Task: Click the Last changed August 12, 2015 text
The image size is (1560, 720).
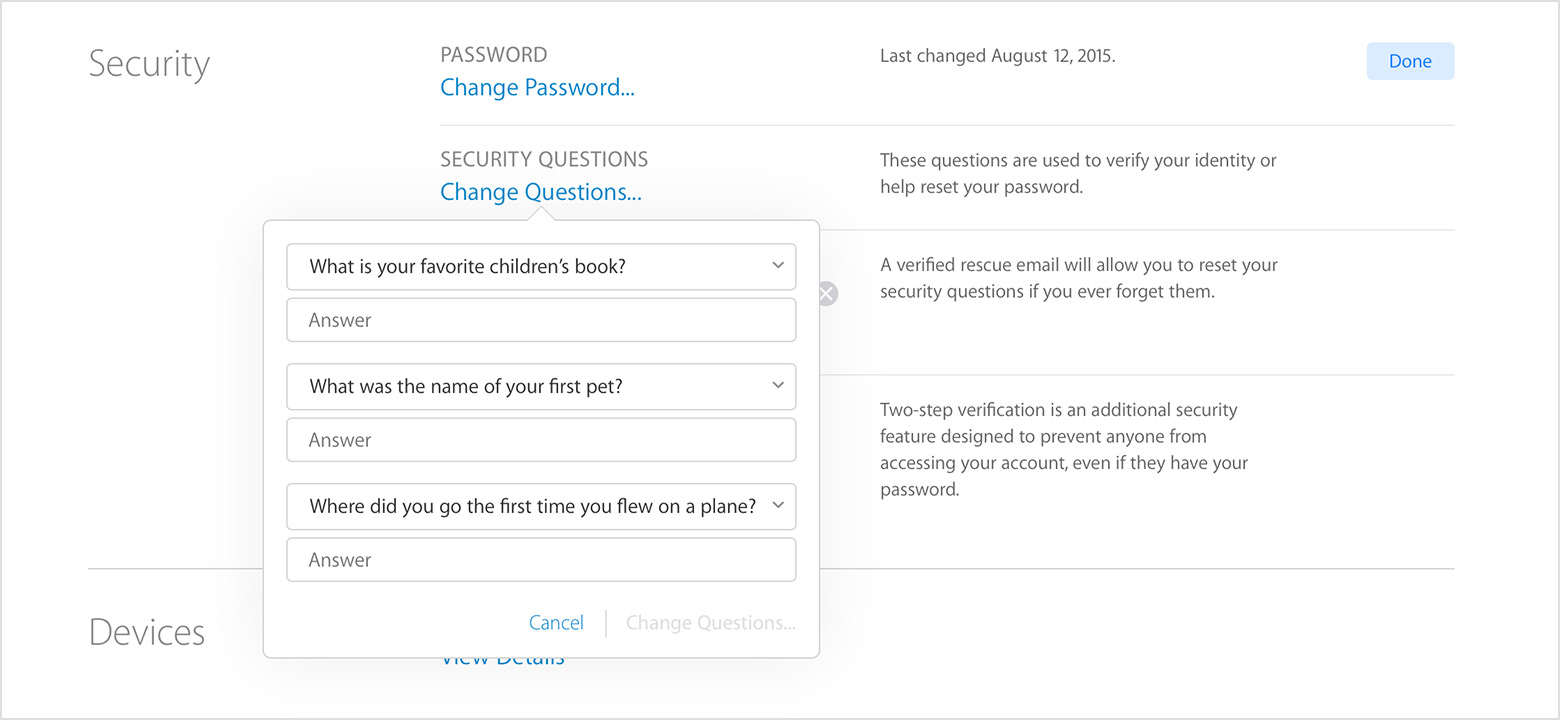Action: tap(997, 56)
